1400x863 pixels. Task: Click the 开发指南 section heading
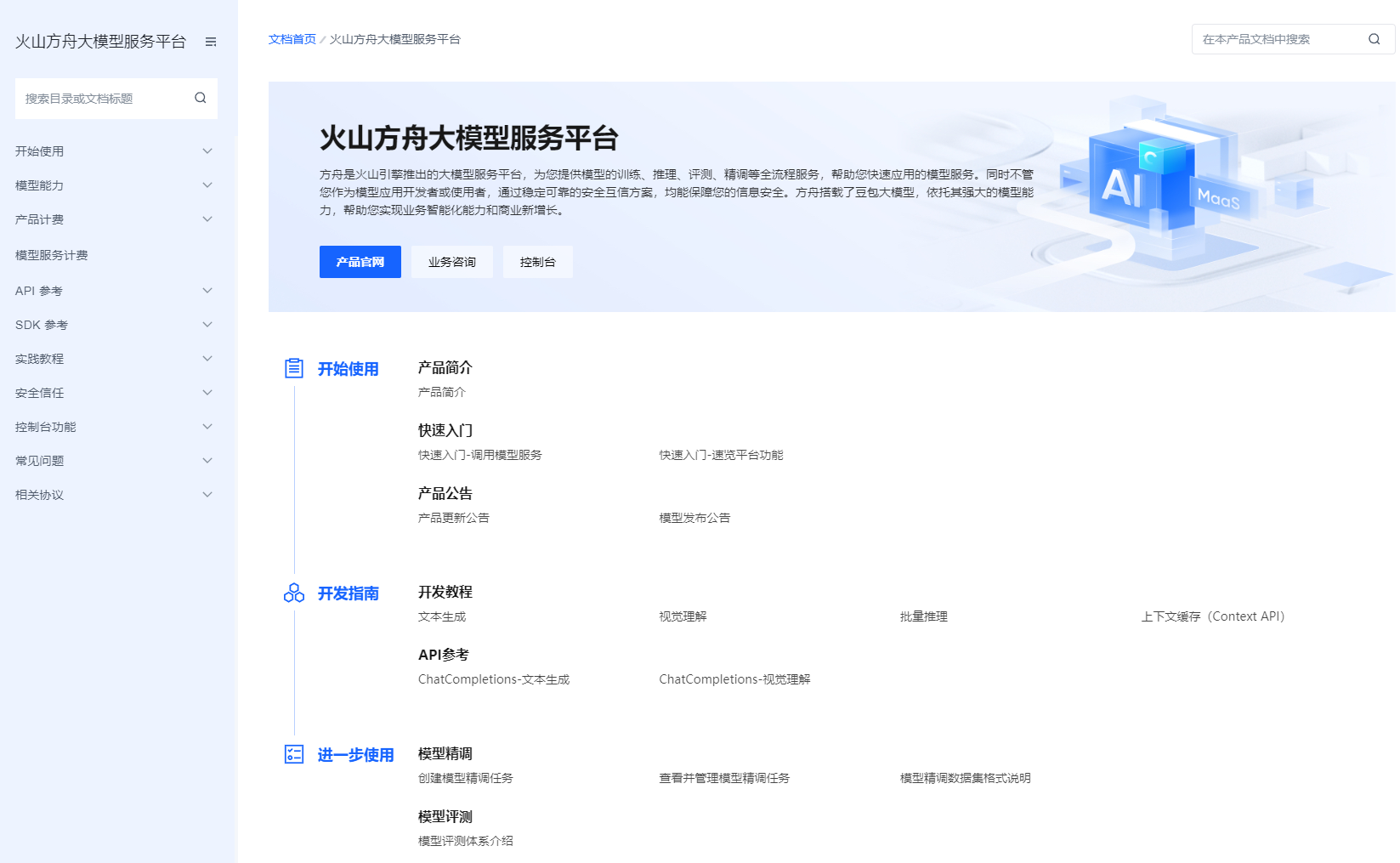[349, 593]
